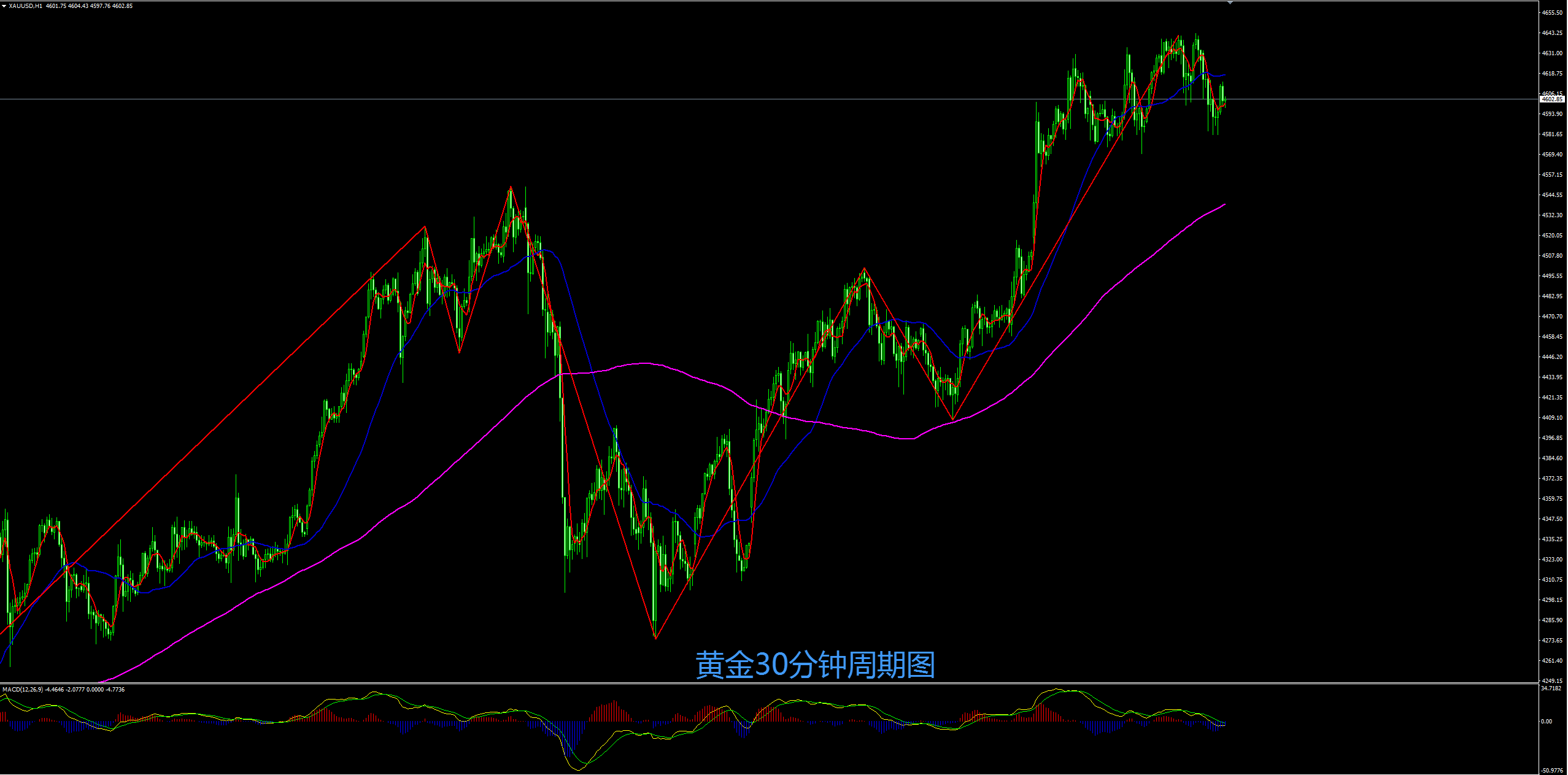The height and width of the screenshot is (775, 1568).
Task: Click the gray chart shift triangle marker
Action: coord(1230,2)
